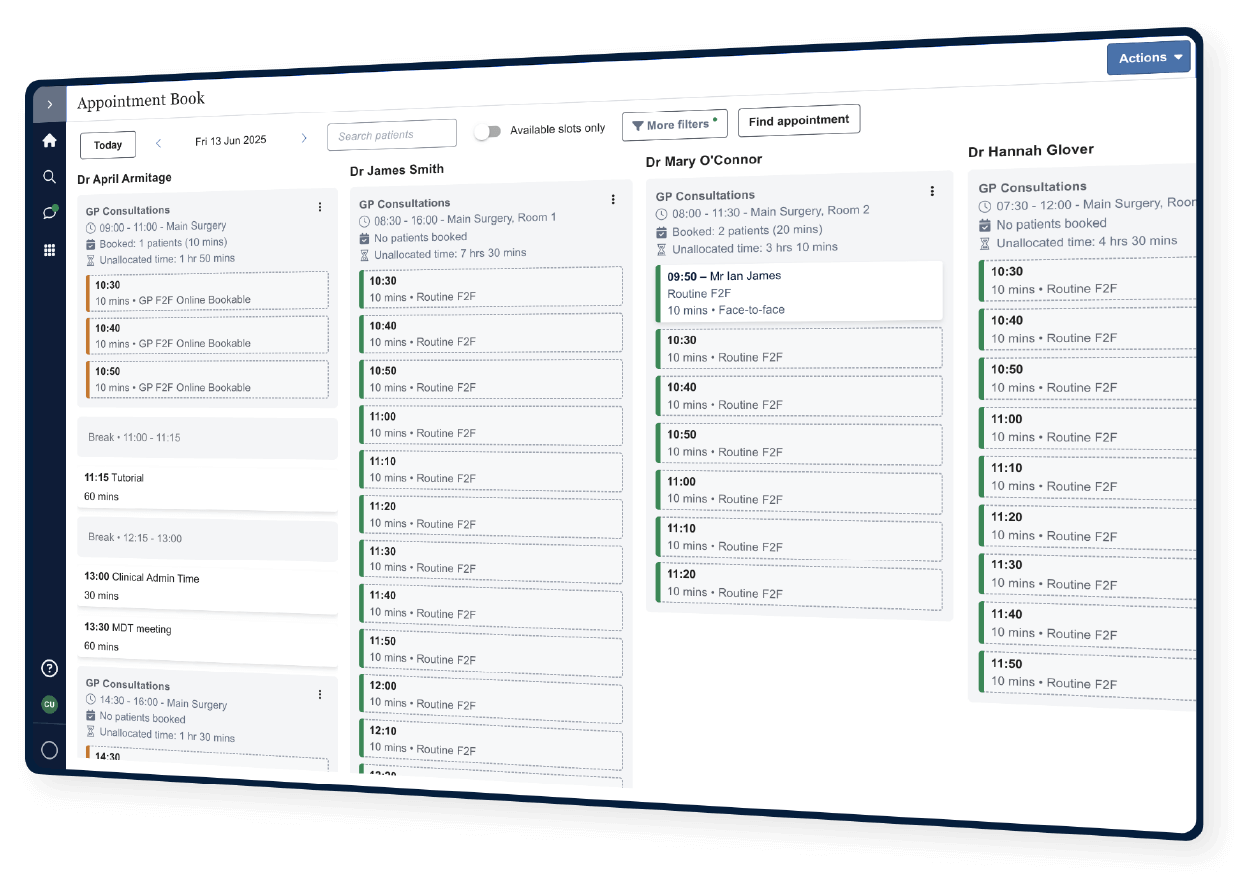Click hourglass icon beside Unallocated time: 4 hrs 30 mins
1255x895 pixels.
coord(984,243)
